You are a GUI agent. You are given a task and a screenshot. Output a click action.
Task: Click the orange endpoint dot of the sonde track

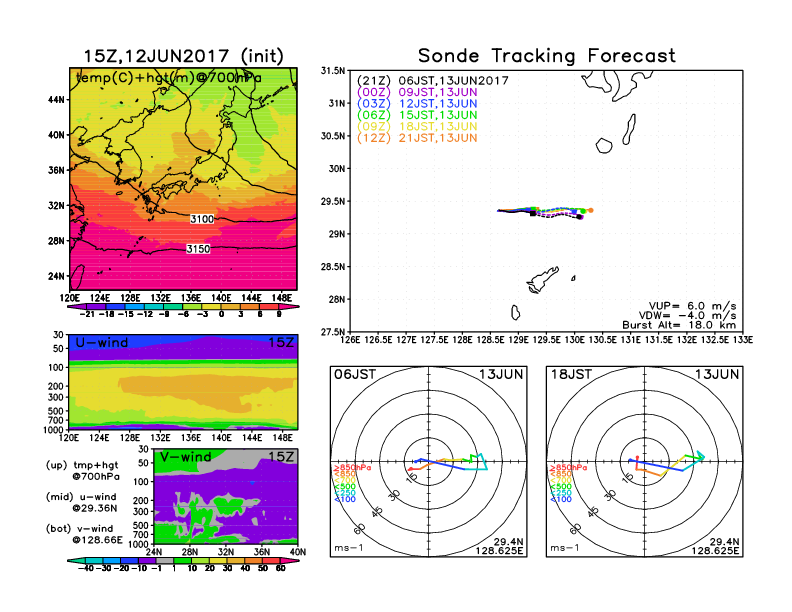click(590, 210)
